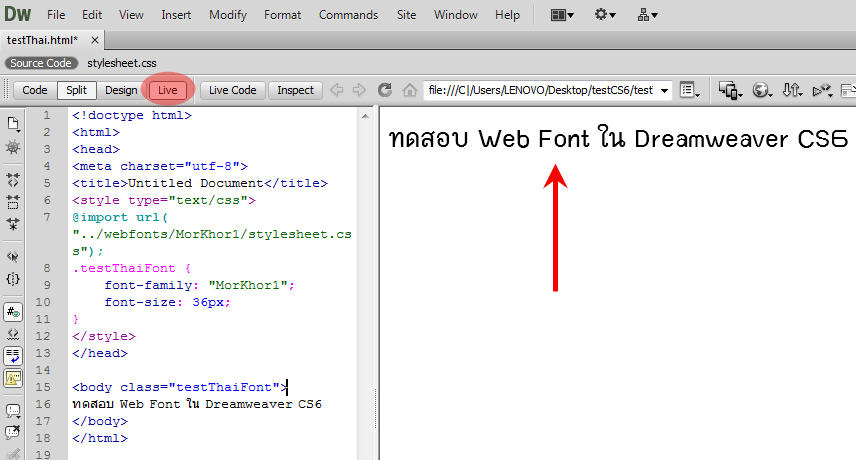
Task: Go to the Home page icon
Action: pos(409,90)
